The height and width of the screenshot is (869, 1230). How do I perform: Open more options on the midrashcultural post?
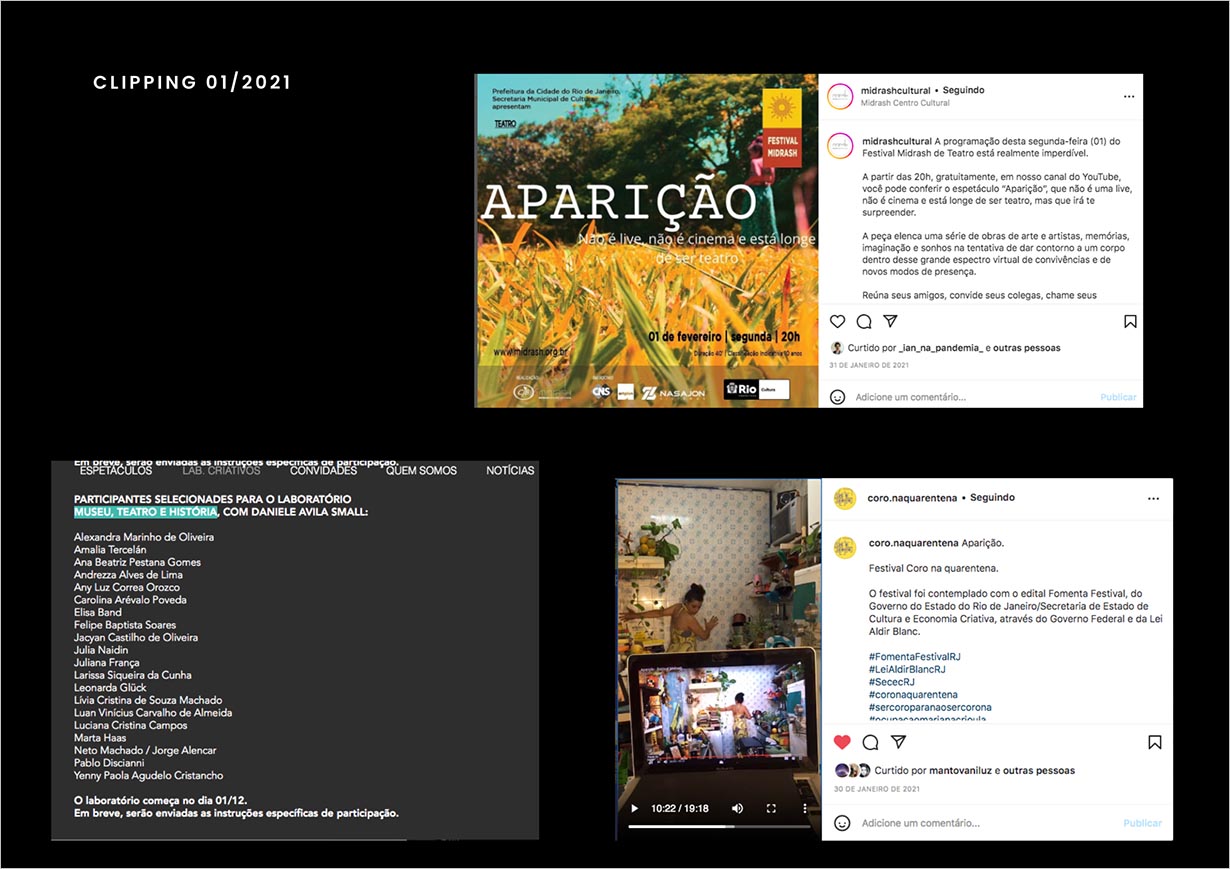point(1129,97)
